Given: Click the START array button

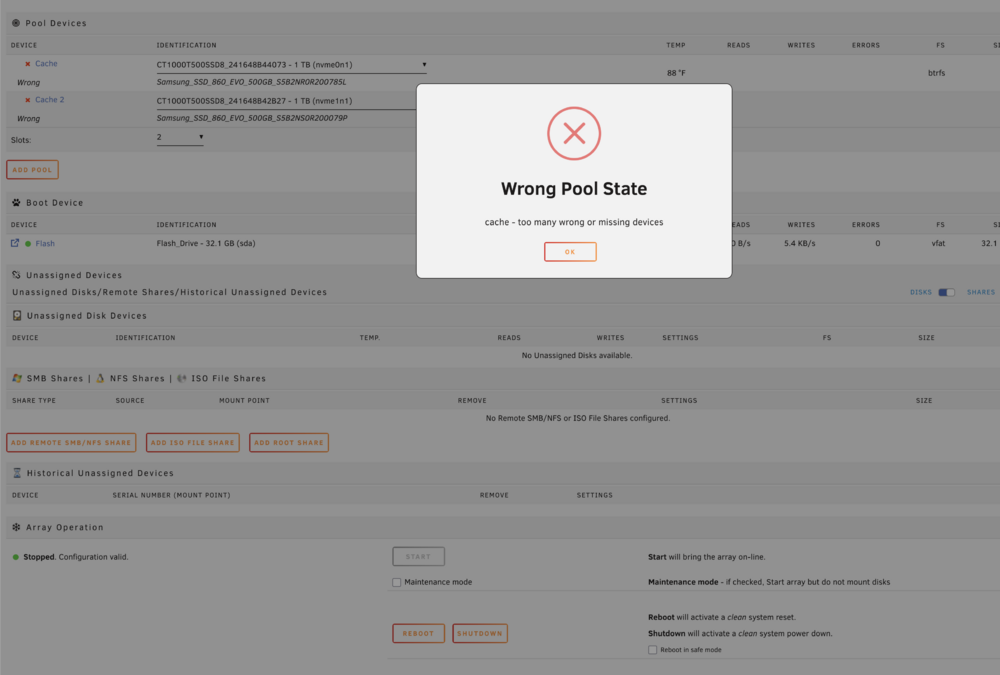Looking at the screenshot, I should click(418, 556).
